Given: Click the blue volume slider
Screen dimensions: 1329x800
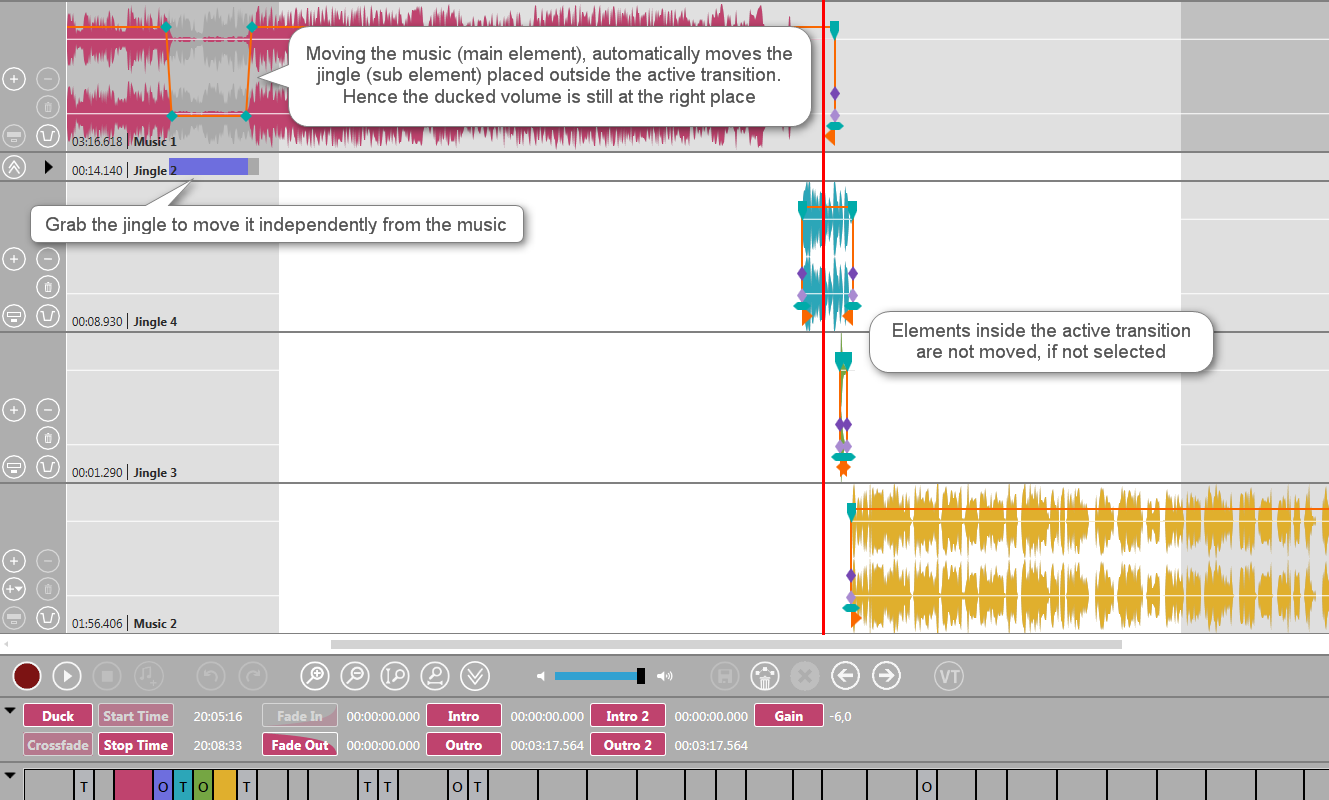Looking at the screenshot, I should coord(596,676).
